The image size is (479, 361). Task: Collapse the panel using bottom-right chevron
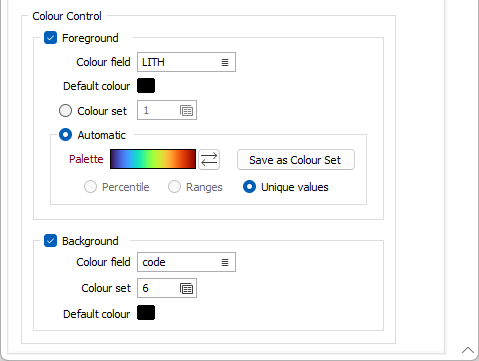[x=468, y=350]
